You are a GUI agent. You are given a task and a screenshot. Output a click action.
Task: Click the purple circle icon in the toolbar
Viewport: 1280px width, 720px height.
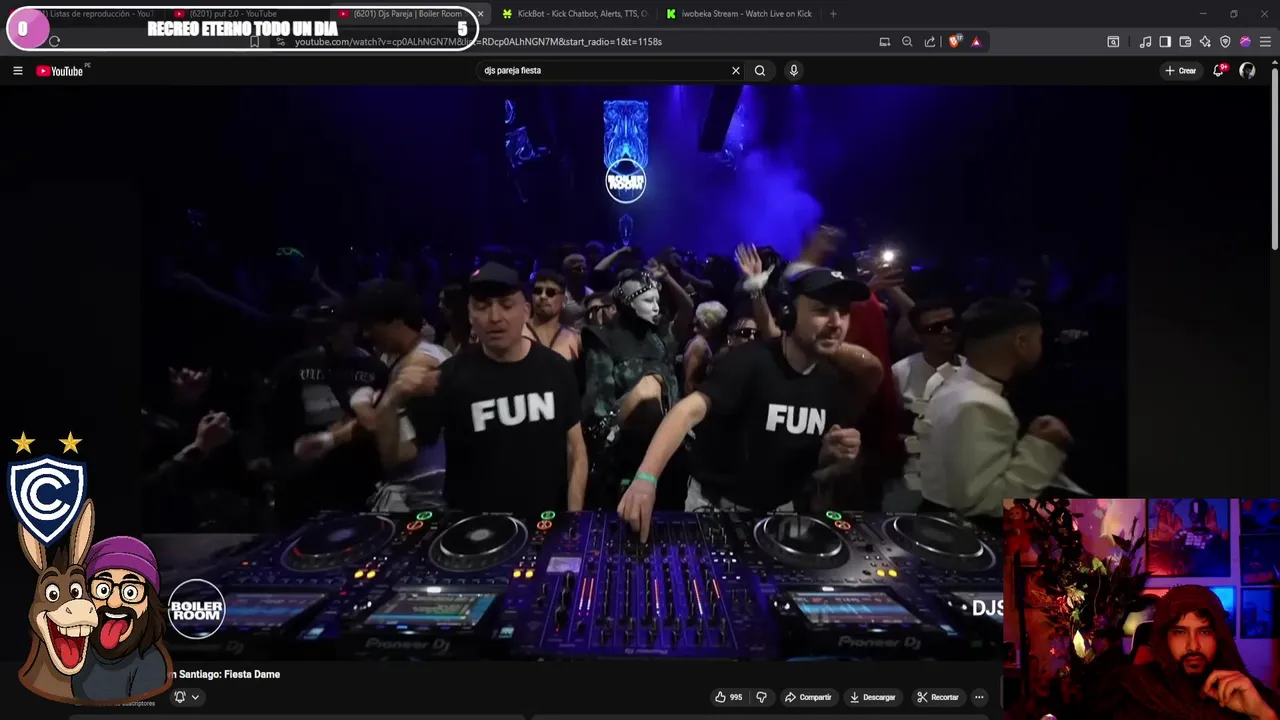click(x=1245, y=42)
